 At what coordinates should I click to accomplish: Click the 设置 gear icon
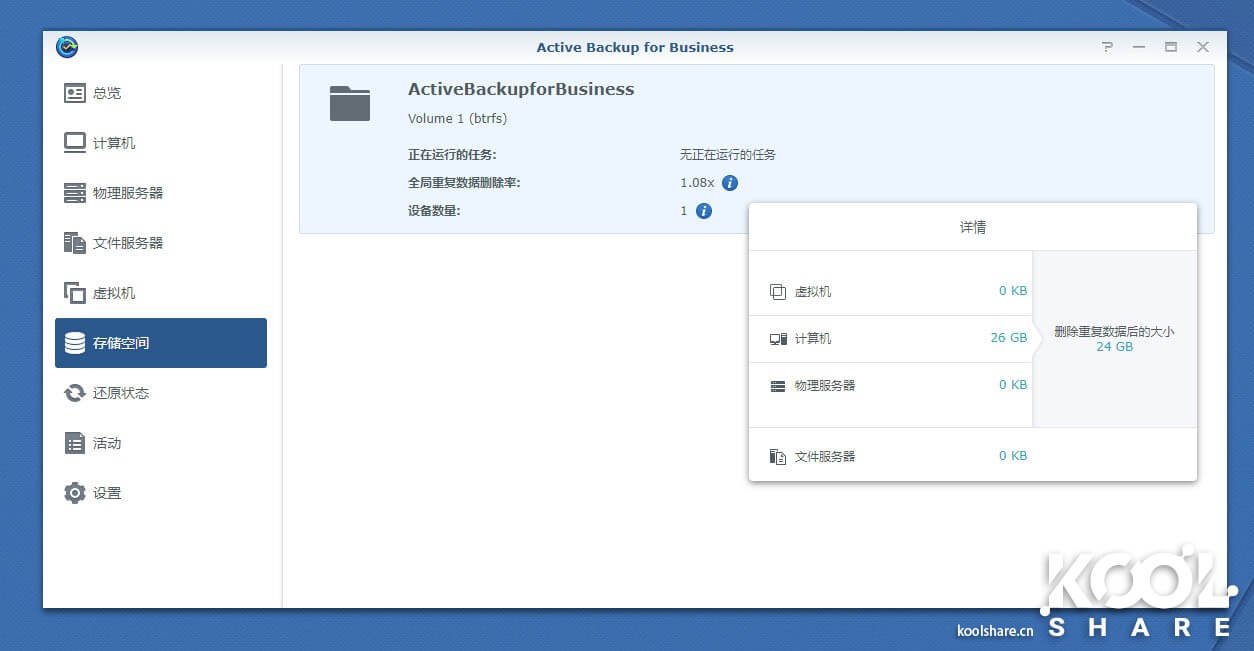pos(75,493)
